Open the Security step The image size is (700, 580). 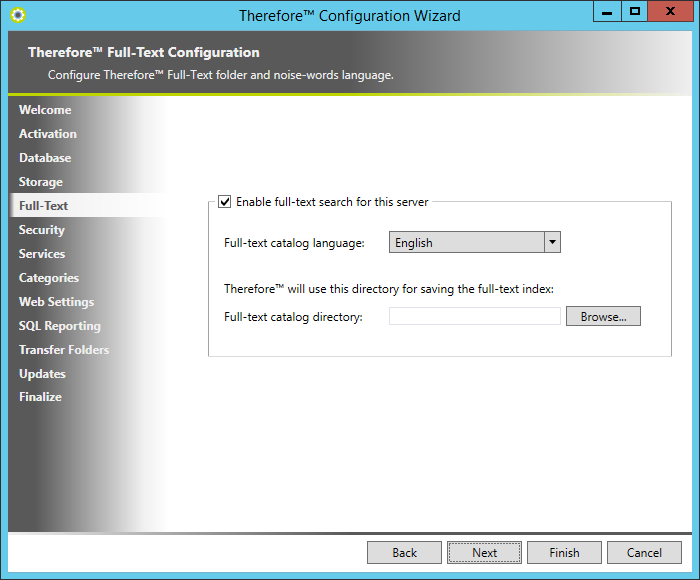coord(42,230)
